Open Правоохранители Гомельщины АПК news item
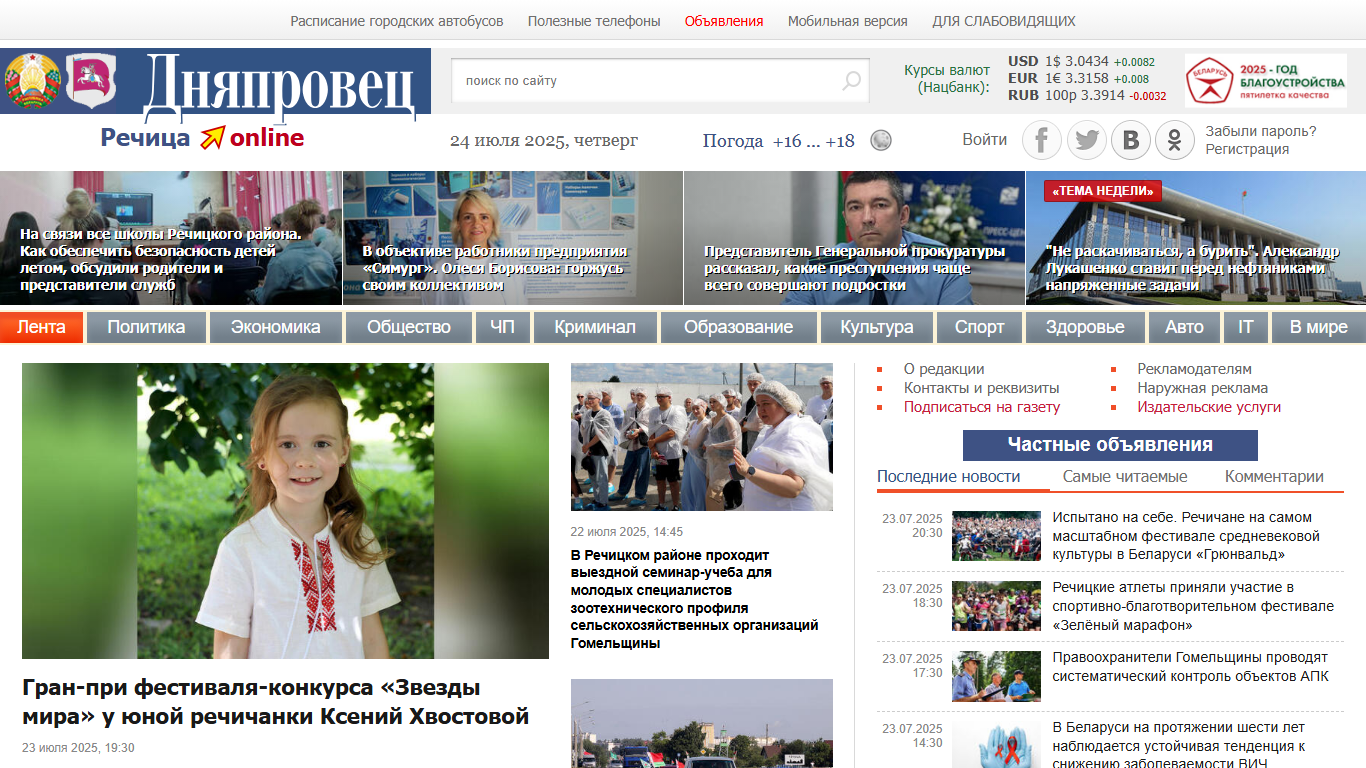Image resolution: width=1366 pixels, height=768 pixels. [x=1191, y=667]
